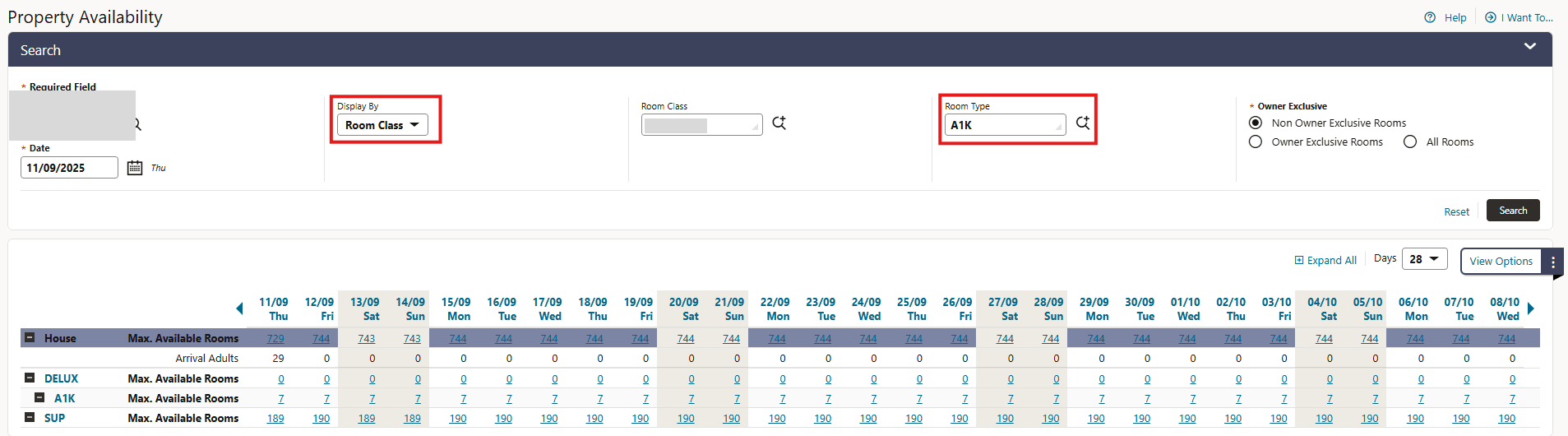
Task: Click the 08/10 Wed date header
Action: pos(1505,309)
